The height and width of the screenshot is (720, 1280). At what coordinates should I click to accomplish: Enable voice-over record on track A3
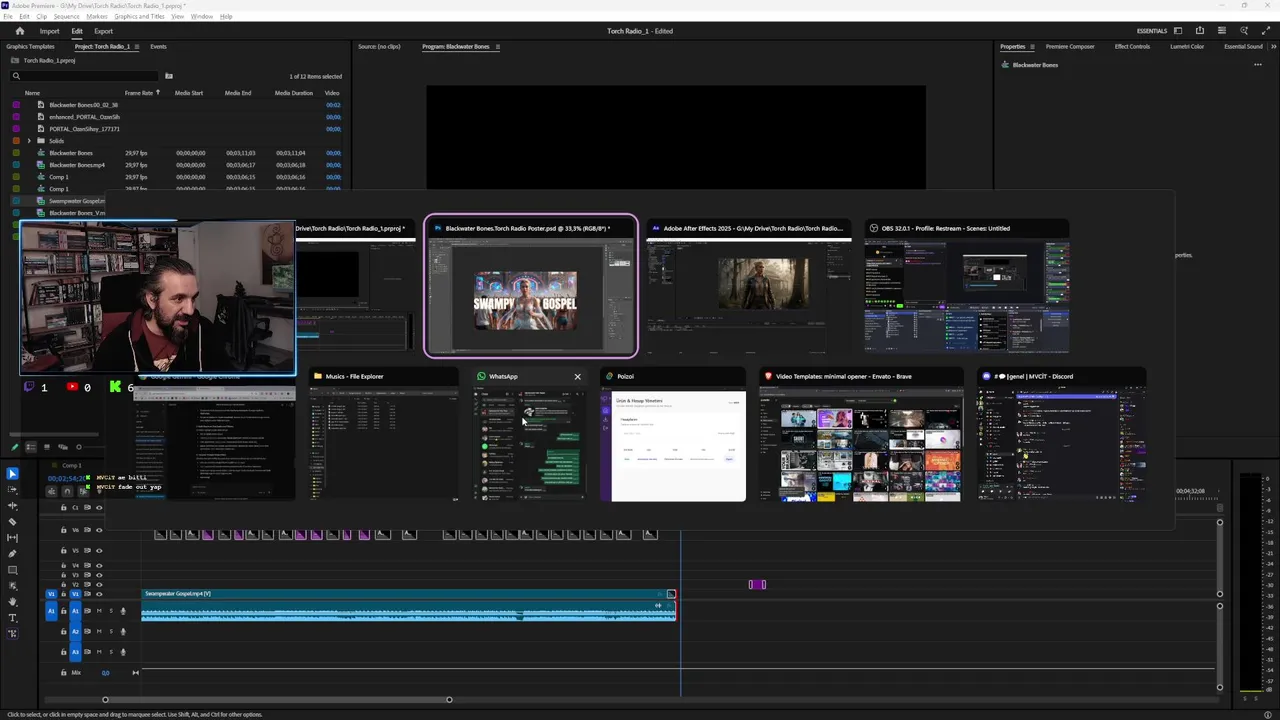pos(123,652)
